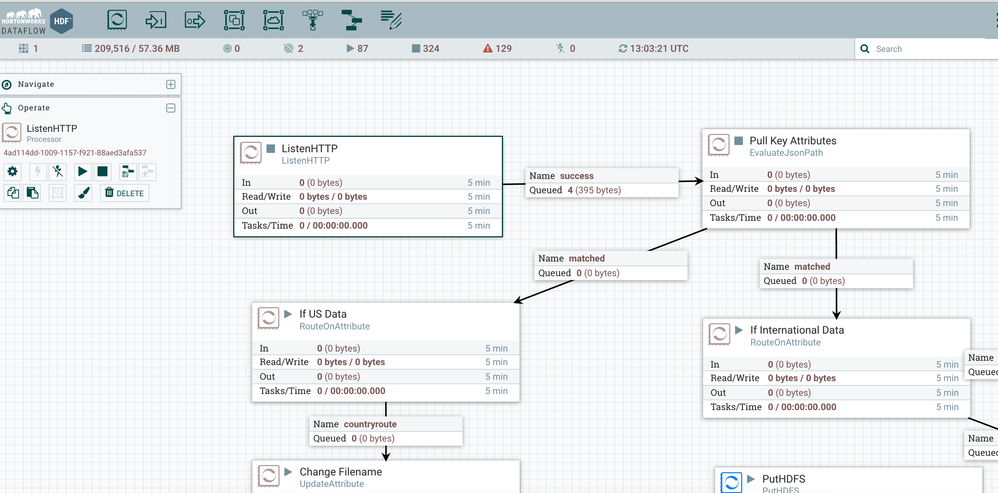
Task: Open the change color paintbrush tool
Action: tap(84, 193)
